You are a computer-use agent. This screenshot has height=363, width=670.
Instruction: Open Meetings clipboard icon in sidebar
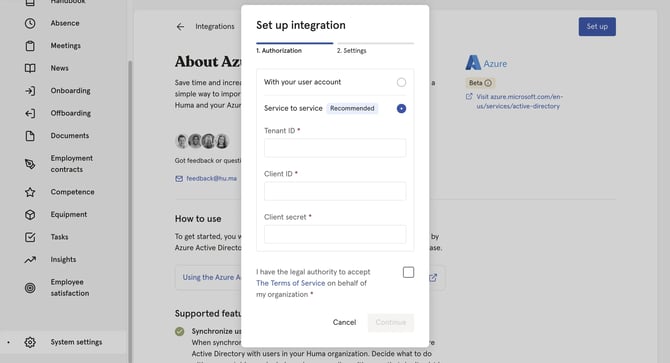tap(30, 46)
